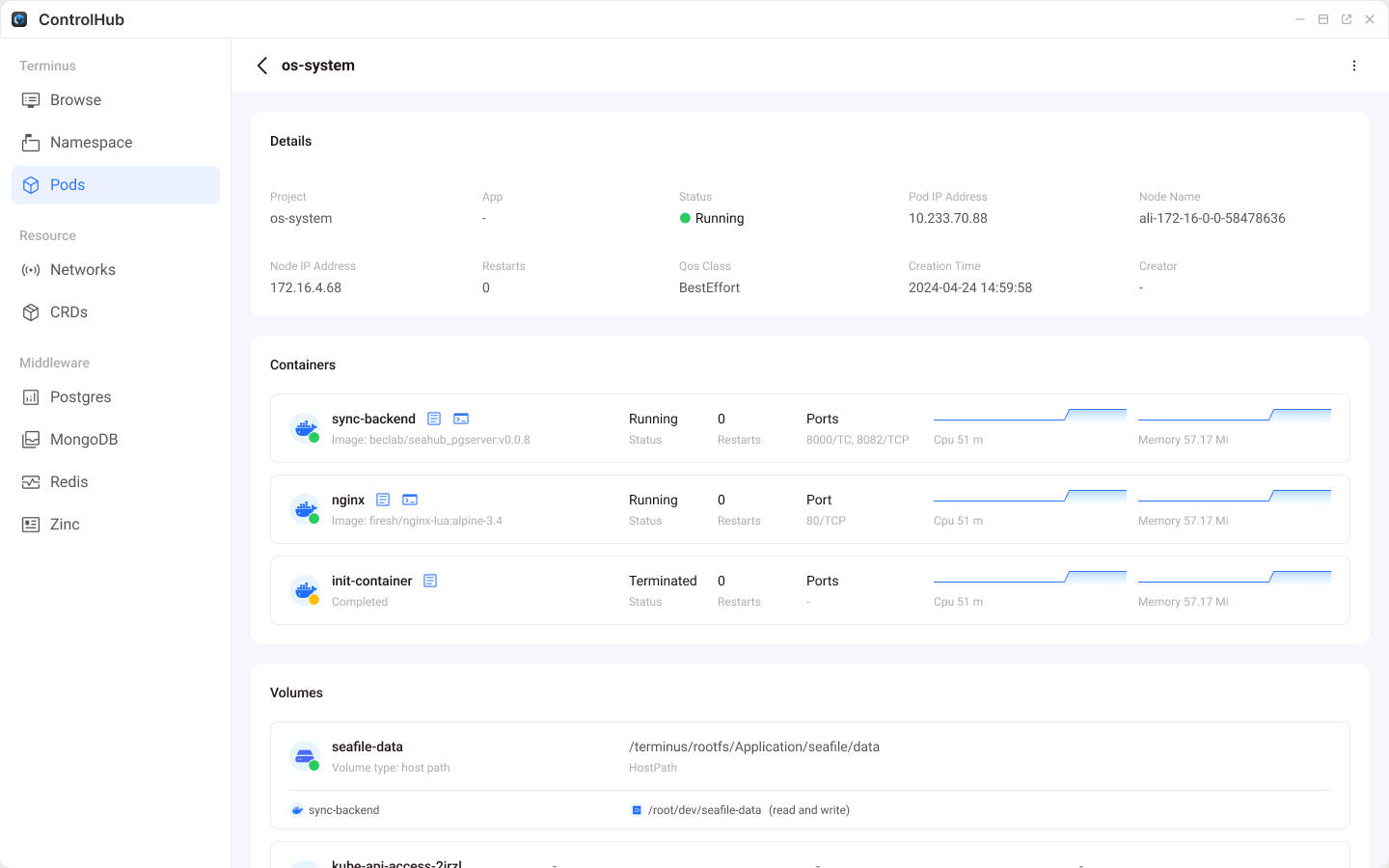Open Browse in the sidebar
Viewport: 1389px width, 868px height.
pyautogui.click(x=75, y=100)
